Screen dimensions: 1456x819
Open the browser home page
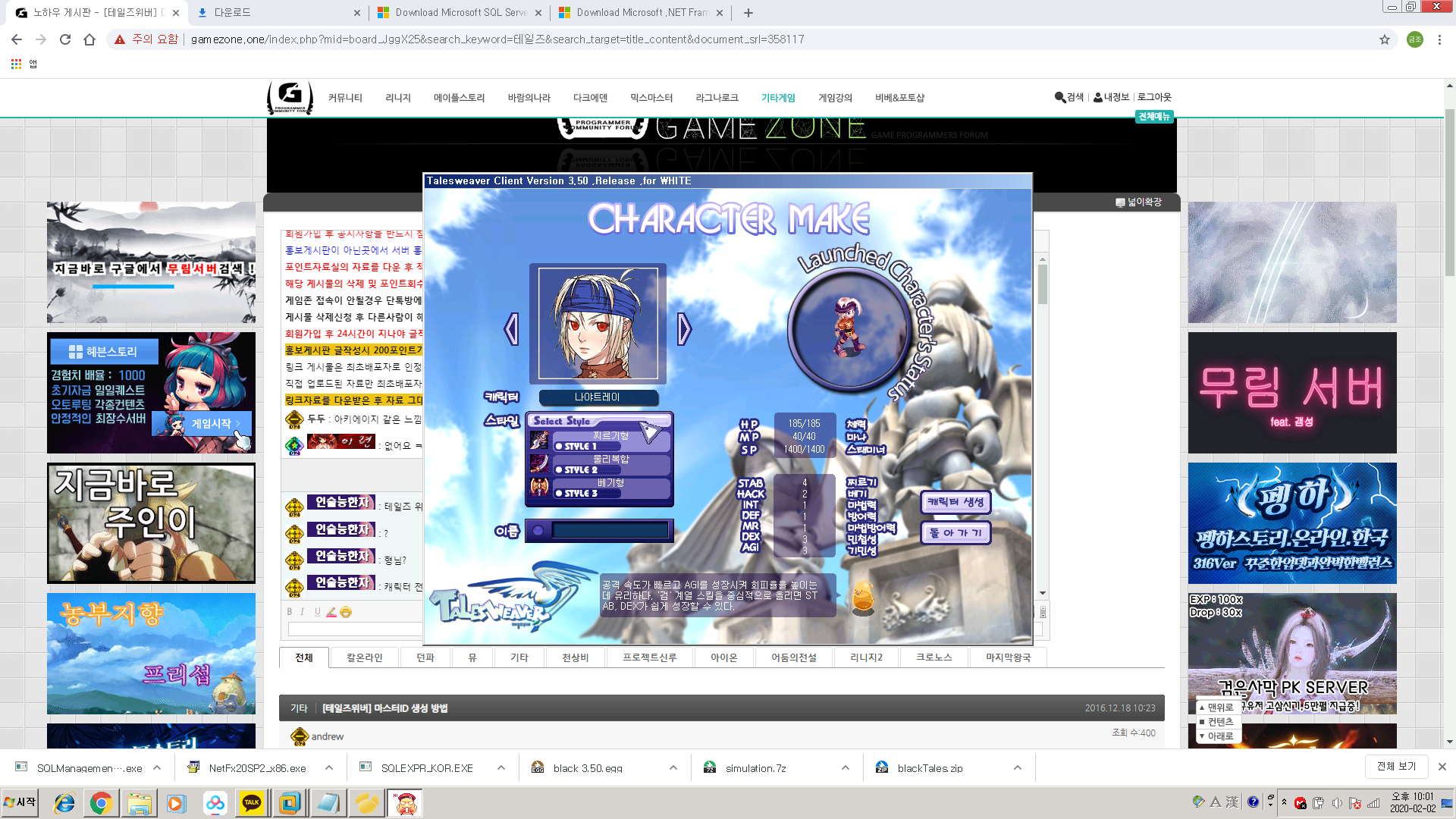pos(89,39)
